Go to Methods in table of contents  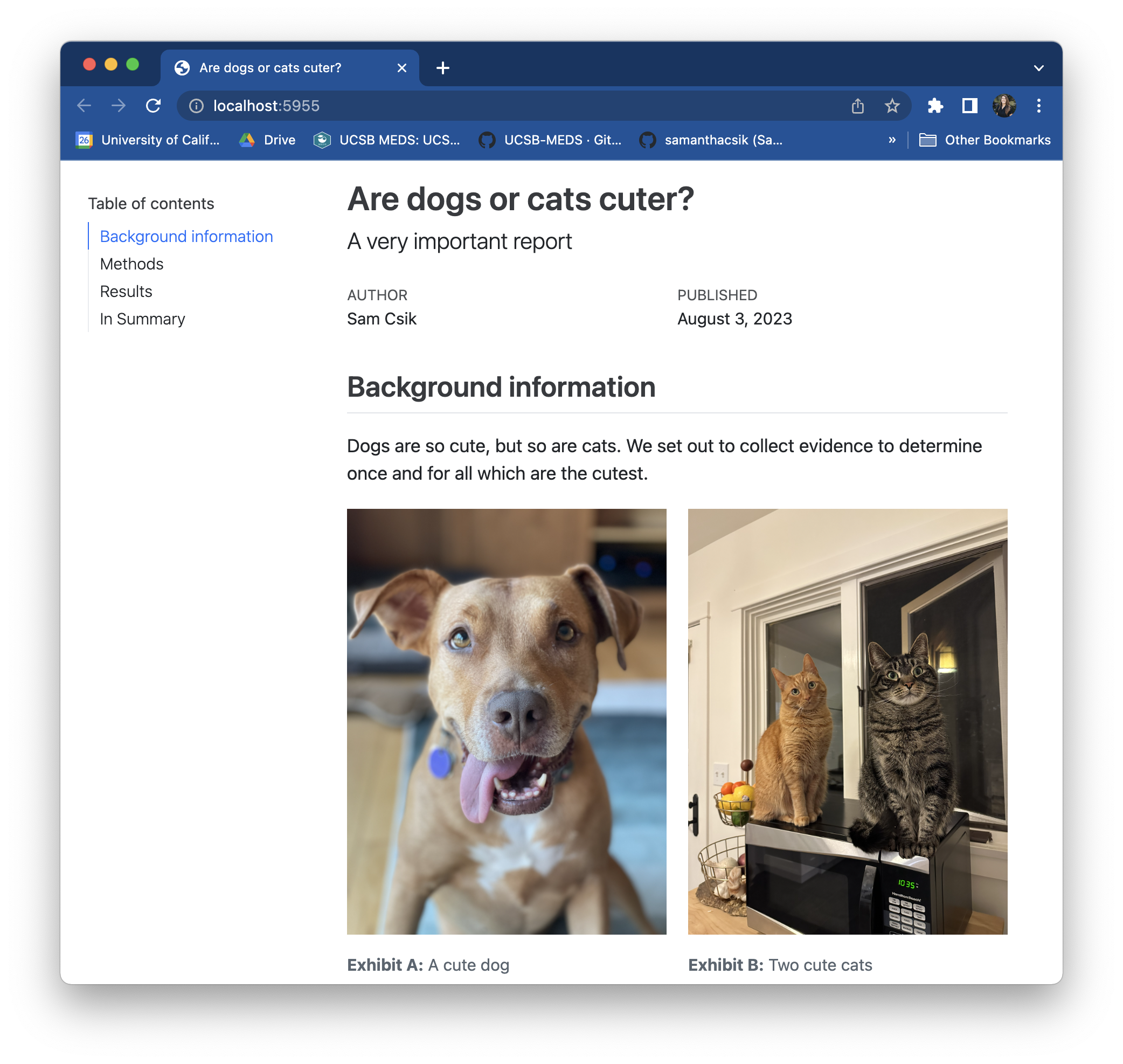(131, 264)
